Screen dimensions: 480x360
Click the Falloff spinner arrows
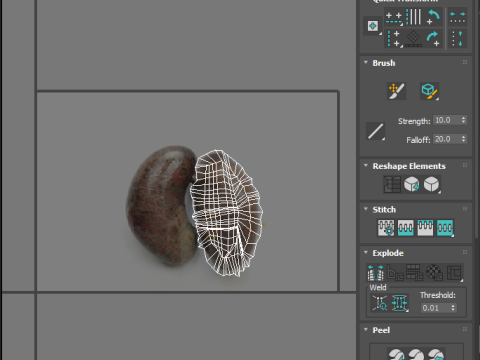463,139
